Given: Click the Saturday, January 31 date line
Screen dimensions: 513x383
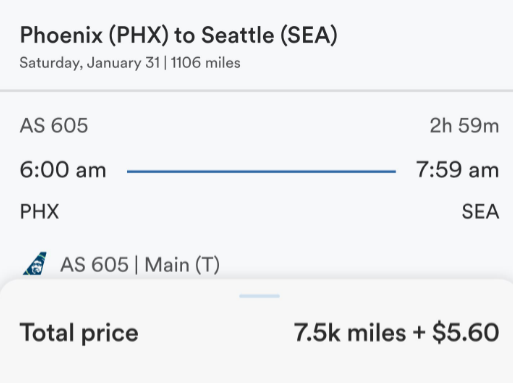Looking at the screenshot, I should 90,63.
